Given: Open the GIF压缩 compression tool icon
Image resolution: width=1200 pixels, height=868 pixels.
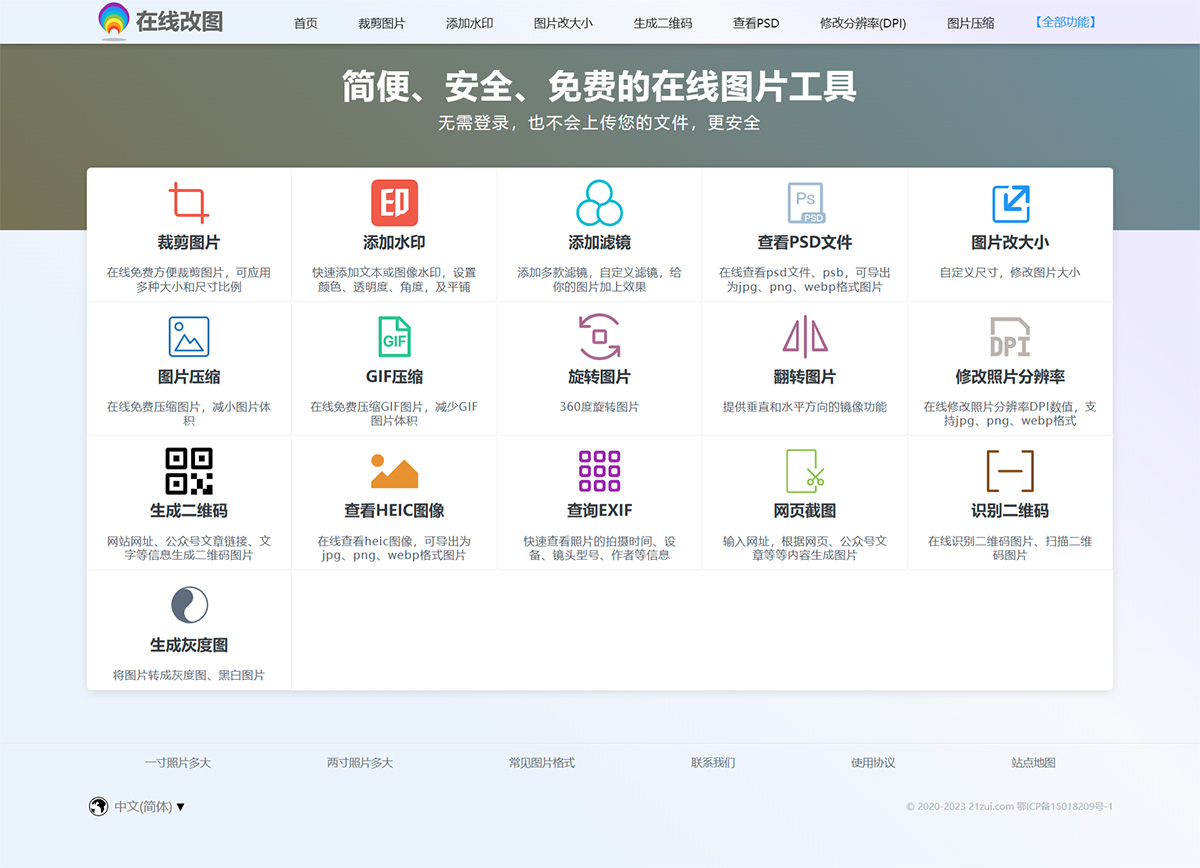Looking at the screenshot, I should (x=394, y=337).
